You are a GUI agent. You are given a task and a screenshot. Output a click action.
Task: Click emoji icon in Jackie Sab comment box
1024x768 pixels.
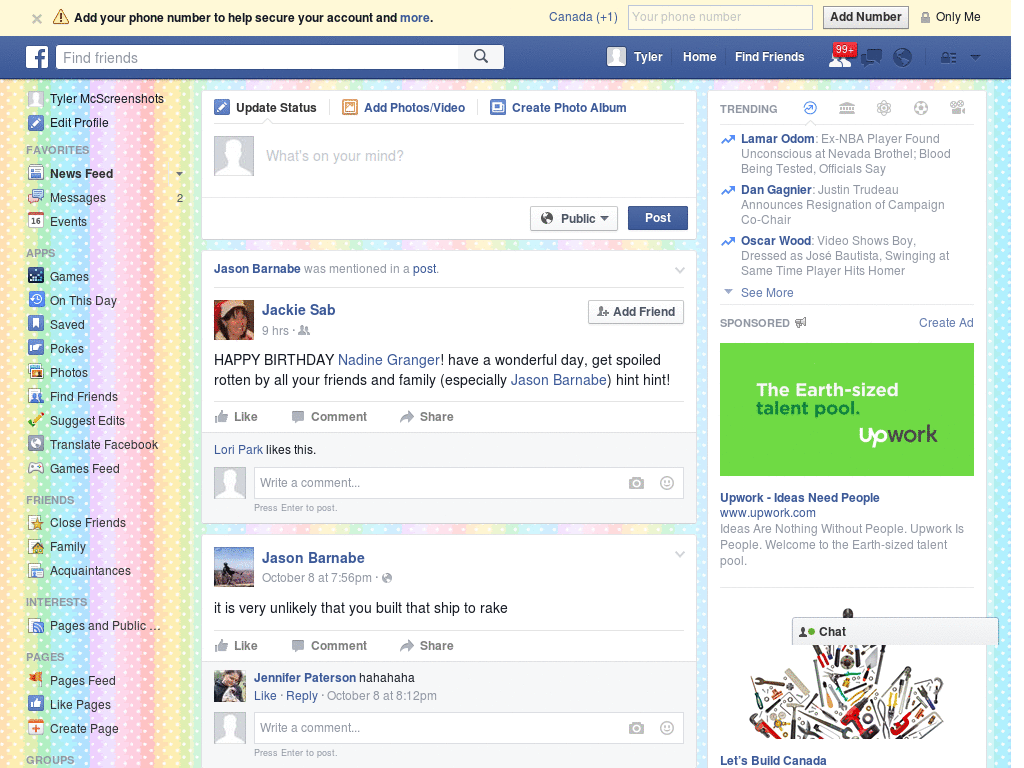[667, 483]
